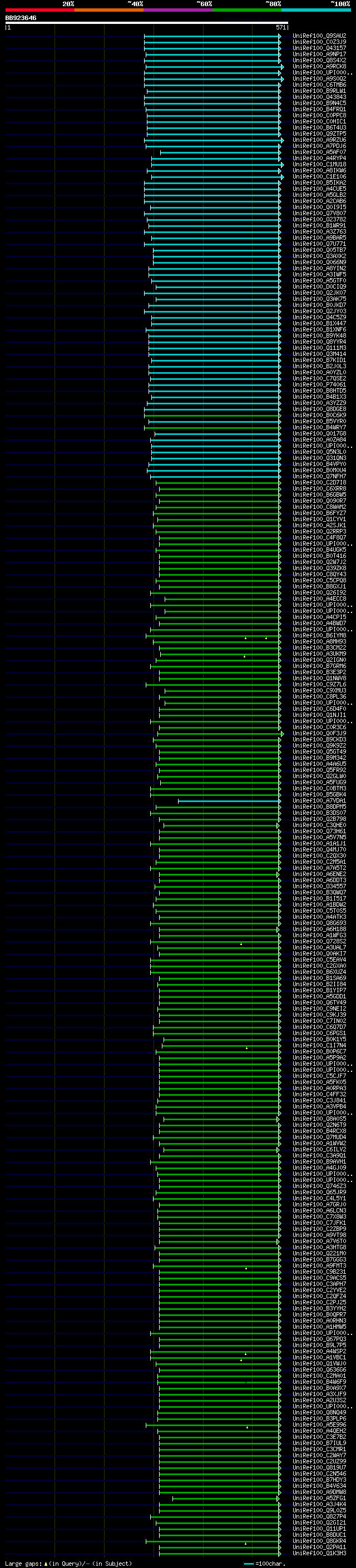Click the UniRef100_B5IKA2 label
The image size is (356, 1568).
click(x=319, y=182)
